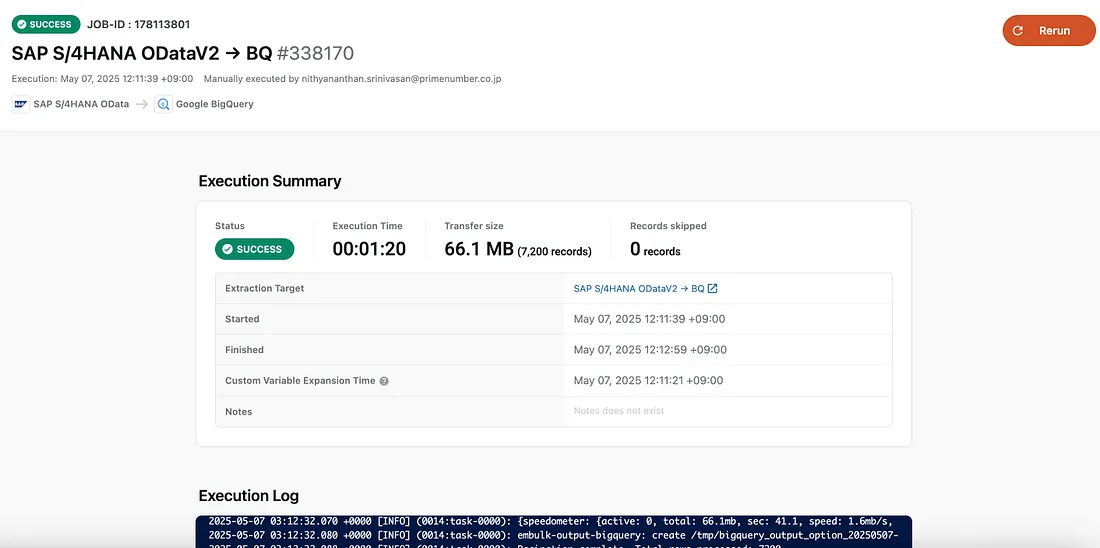Click the Records skipped value 0 records

tap(655, 250)
